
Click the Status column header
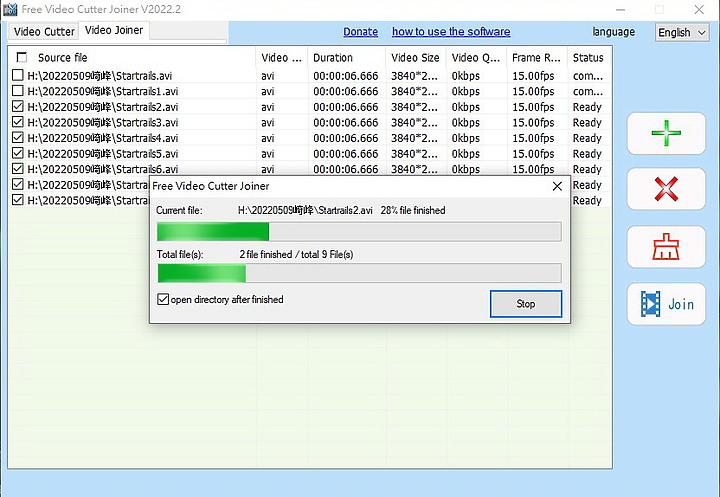tap(590, 58)
